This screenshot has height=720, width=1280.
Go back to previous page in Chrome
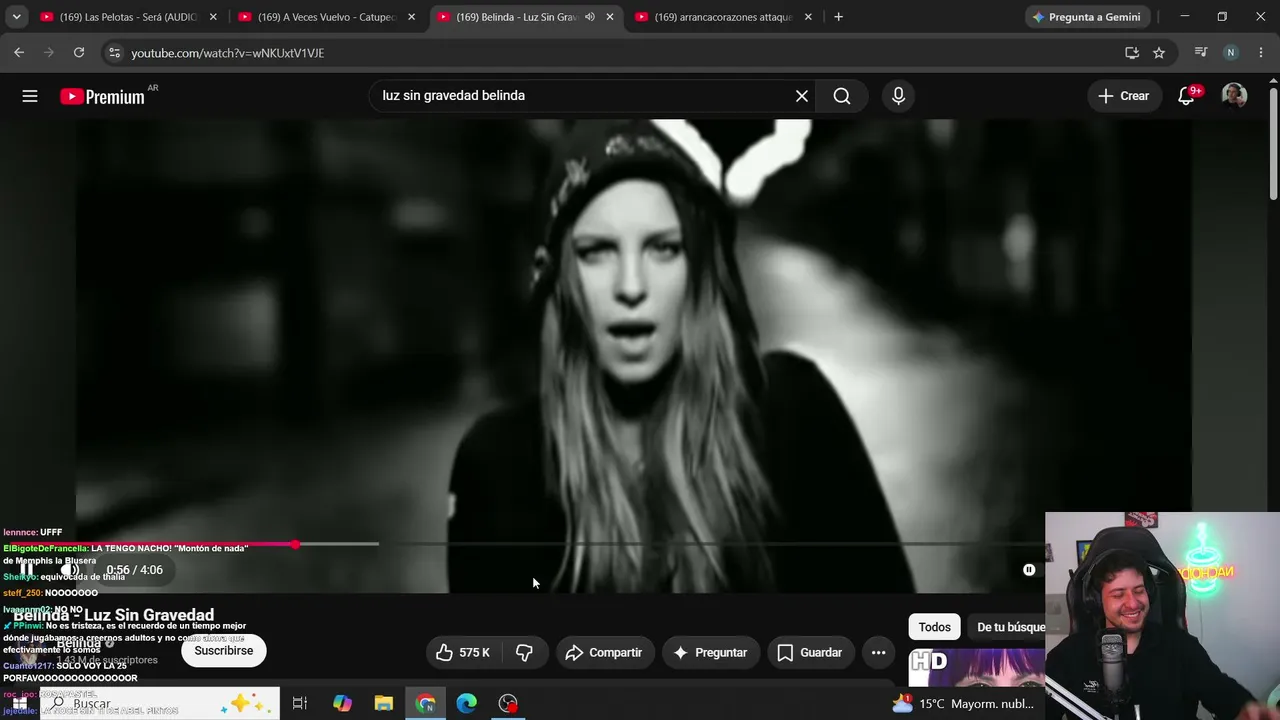coord(19,53)
